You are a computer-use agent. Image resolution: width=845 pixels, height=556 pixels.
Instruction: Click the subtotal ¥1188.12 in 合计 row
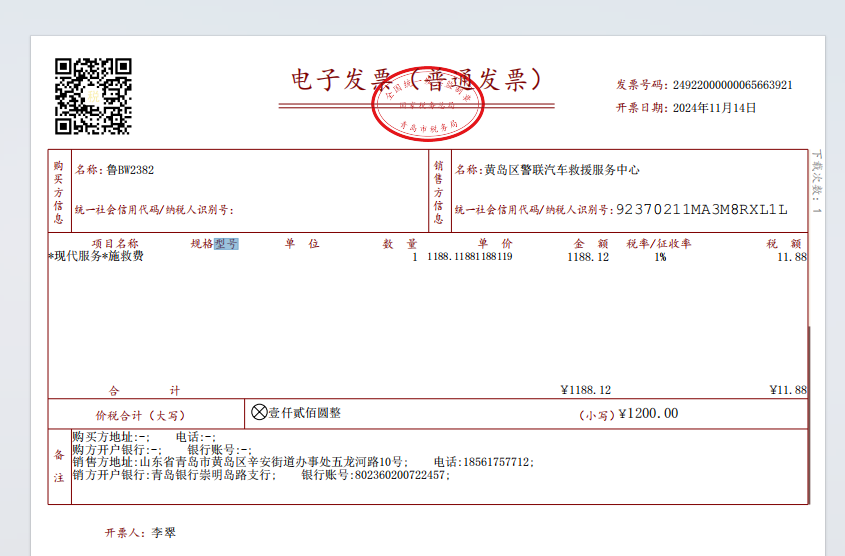point(585,389)
